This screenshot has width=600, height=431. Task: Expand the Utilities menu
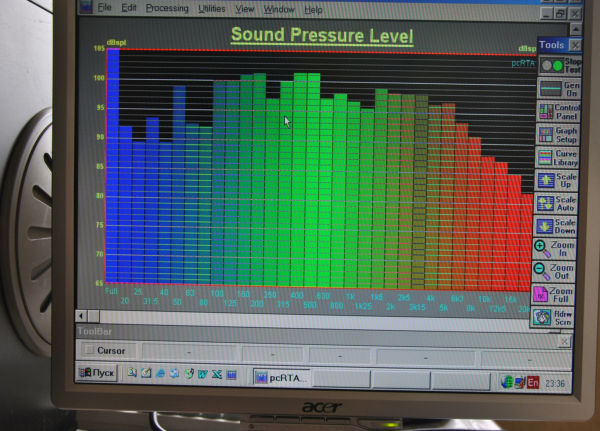[x=212, y=8]
